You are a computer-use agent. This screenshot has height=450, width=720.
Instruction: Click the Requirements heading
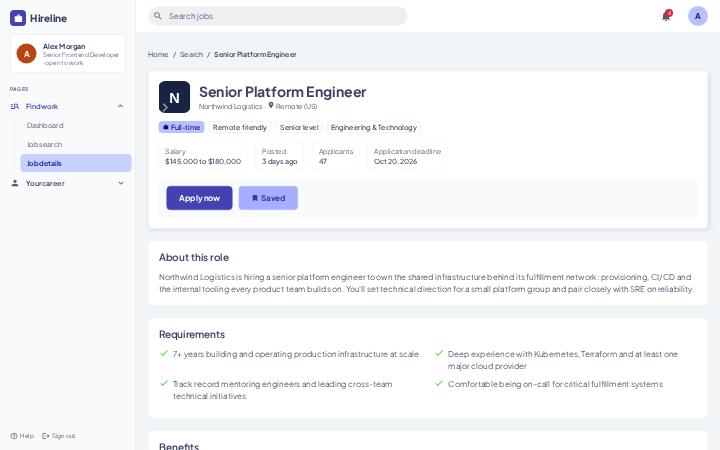(x=192, y=334)
